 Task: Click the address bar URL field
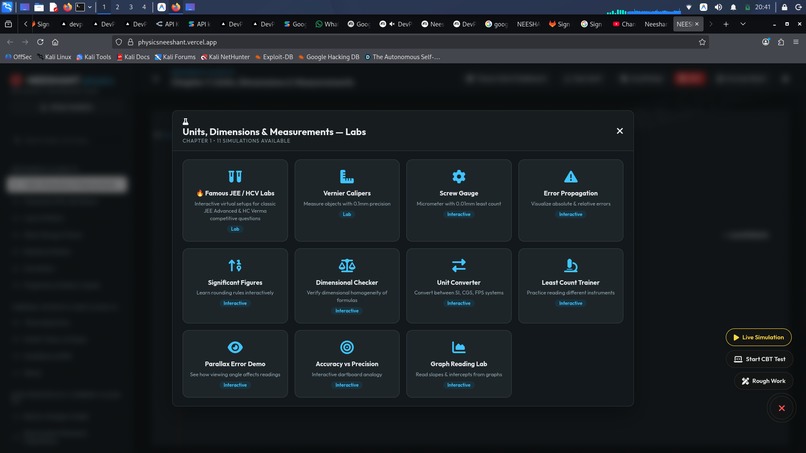[x=411, y=42]
